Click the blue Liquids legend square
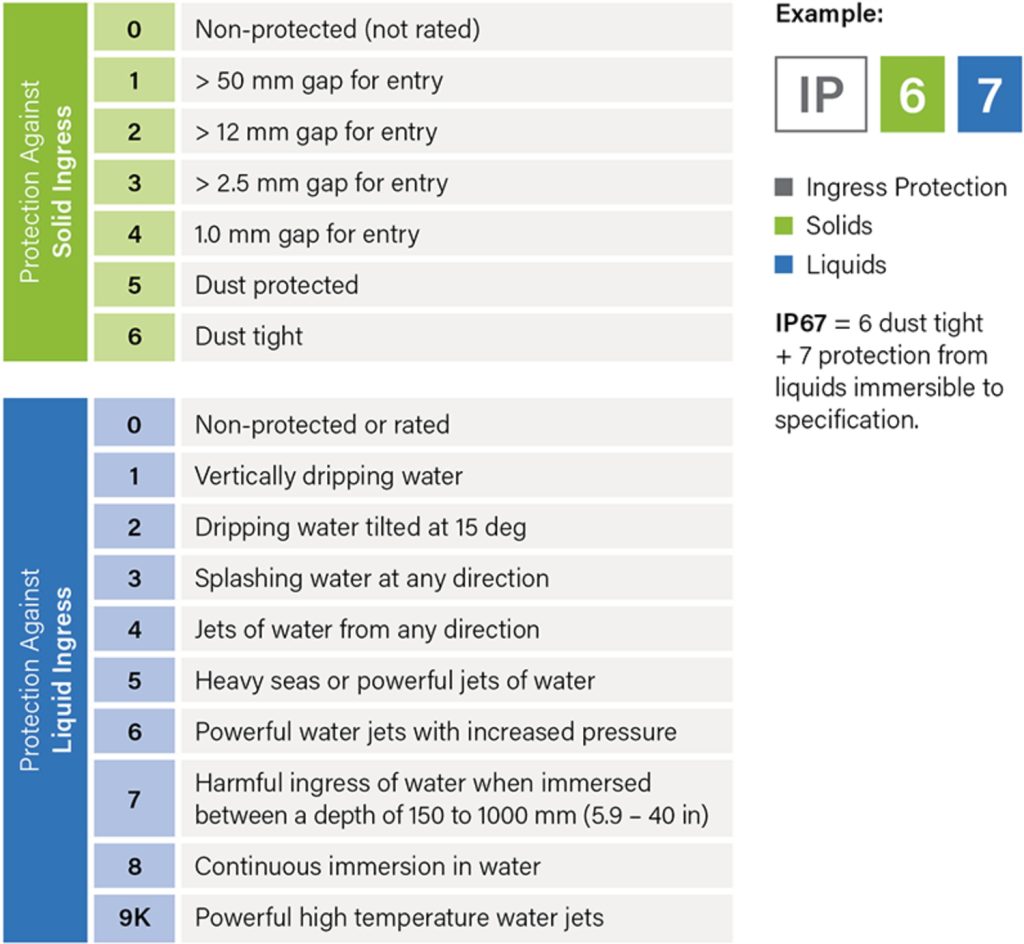Viewport: 1024px width, 944px height. click(x=784, y=265)
